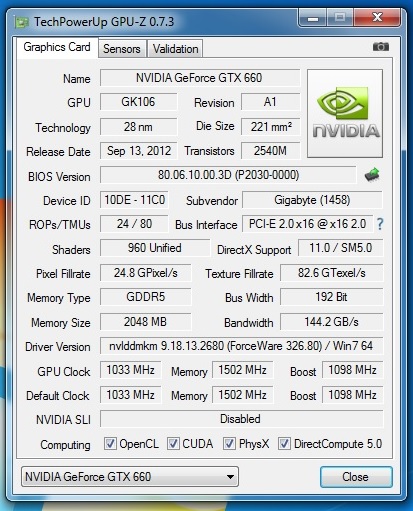Click the "NVIDIA SLI" label

pos(63,420)
